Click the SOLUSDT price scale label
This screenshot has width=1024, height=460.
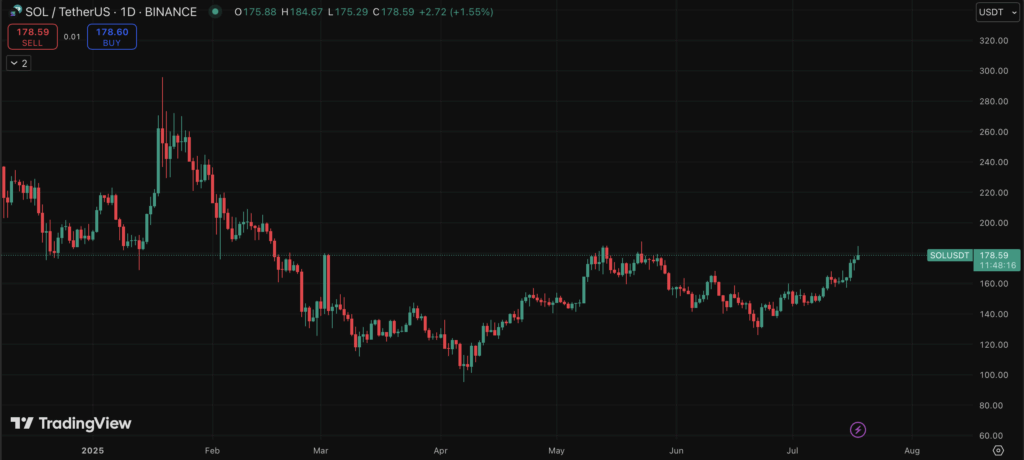pos(950,255)
